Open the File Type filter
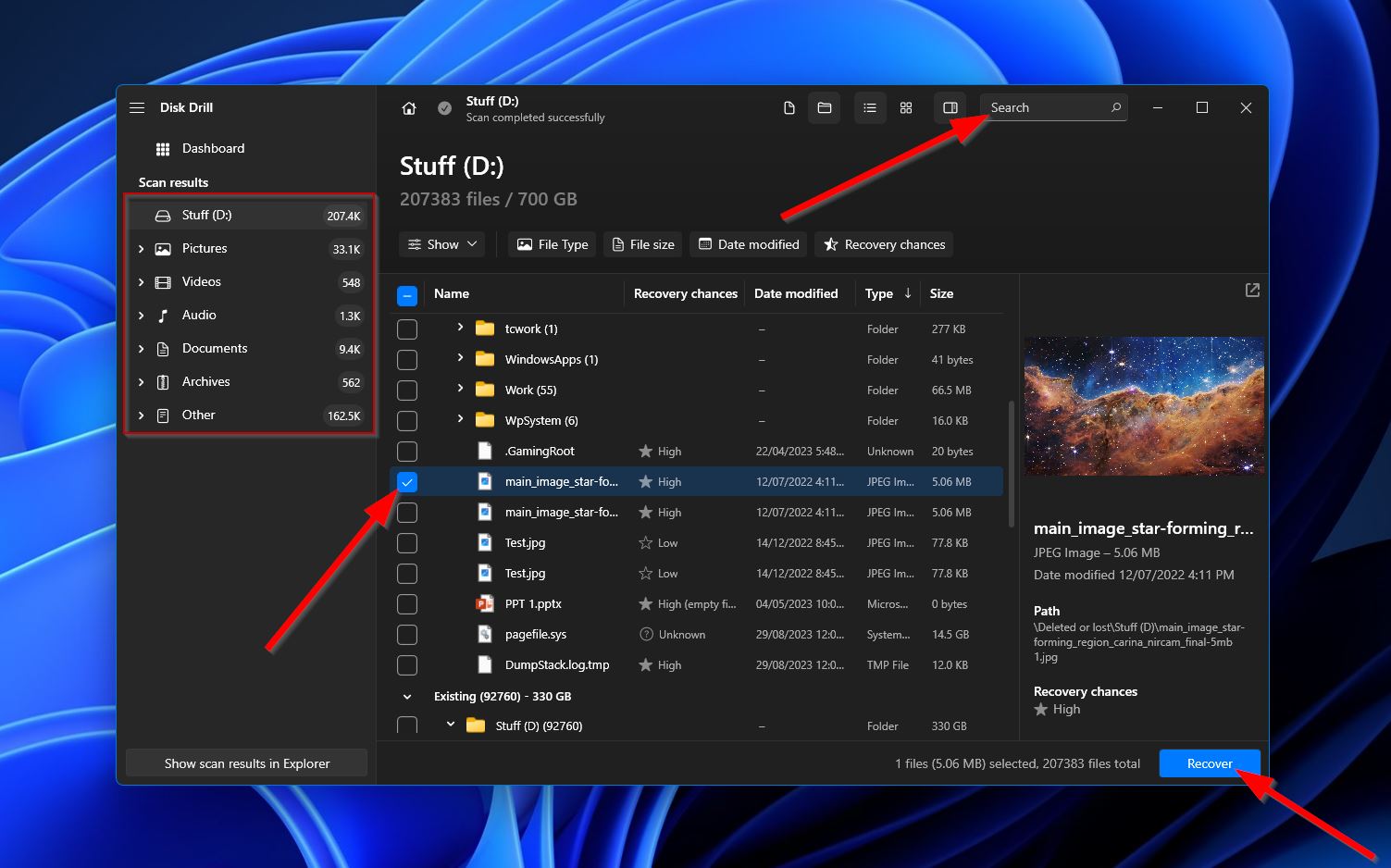The image size is (1391, 868). pyautogui.click(x=553, y=244)
